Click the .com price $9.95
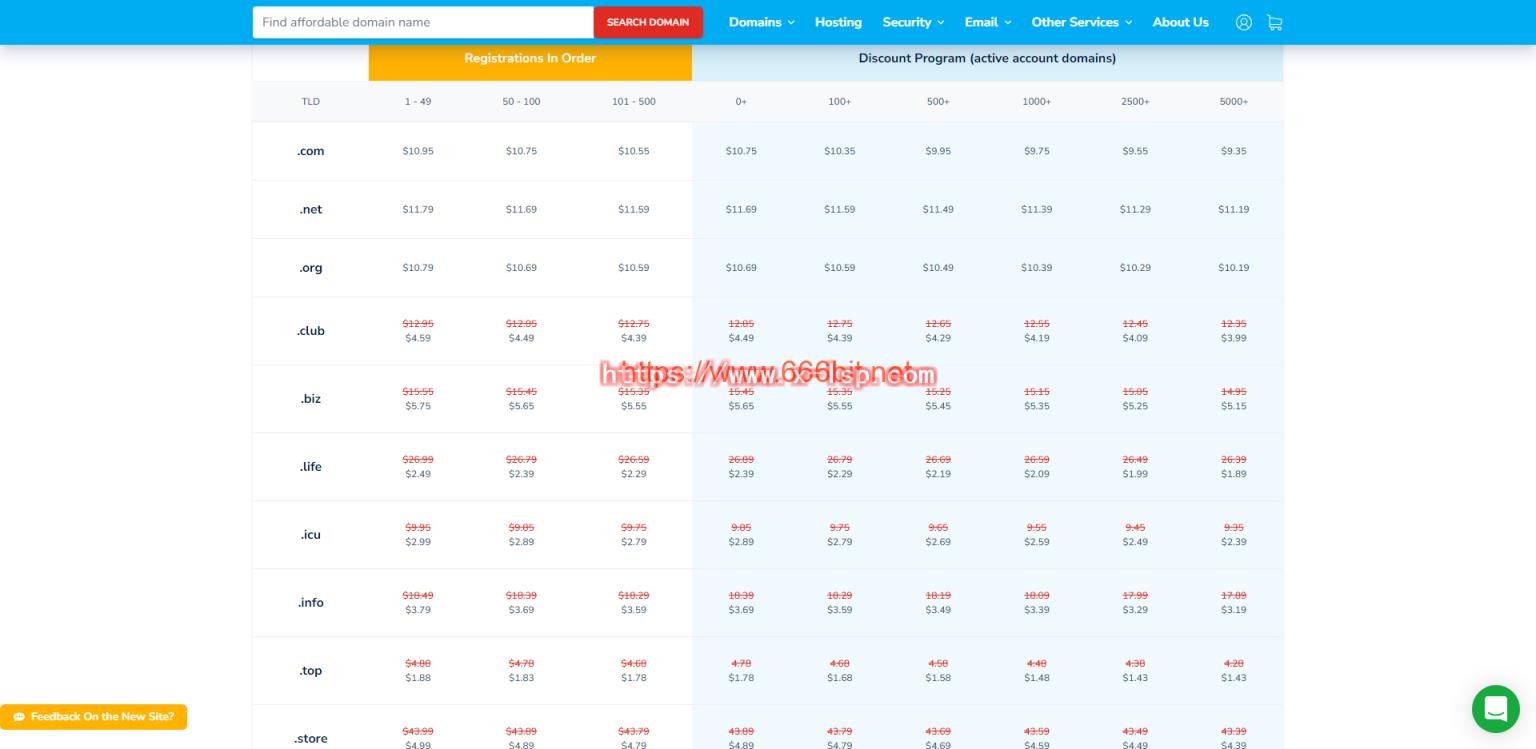Screen dimensions: 1536x749 tap(938, 151)
